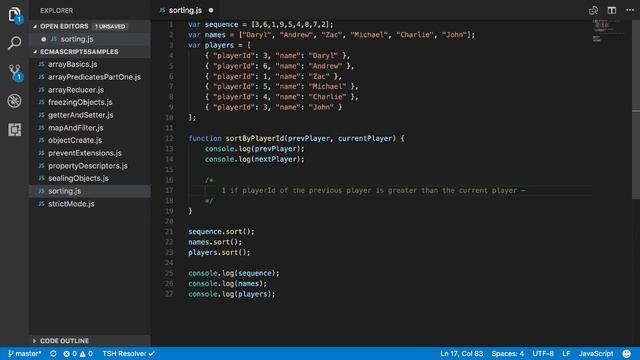Change indentation via Spaces: 4
640x360 pixels.
[507, 353]
